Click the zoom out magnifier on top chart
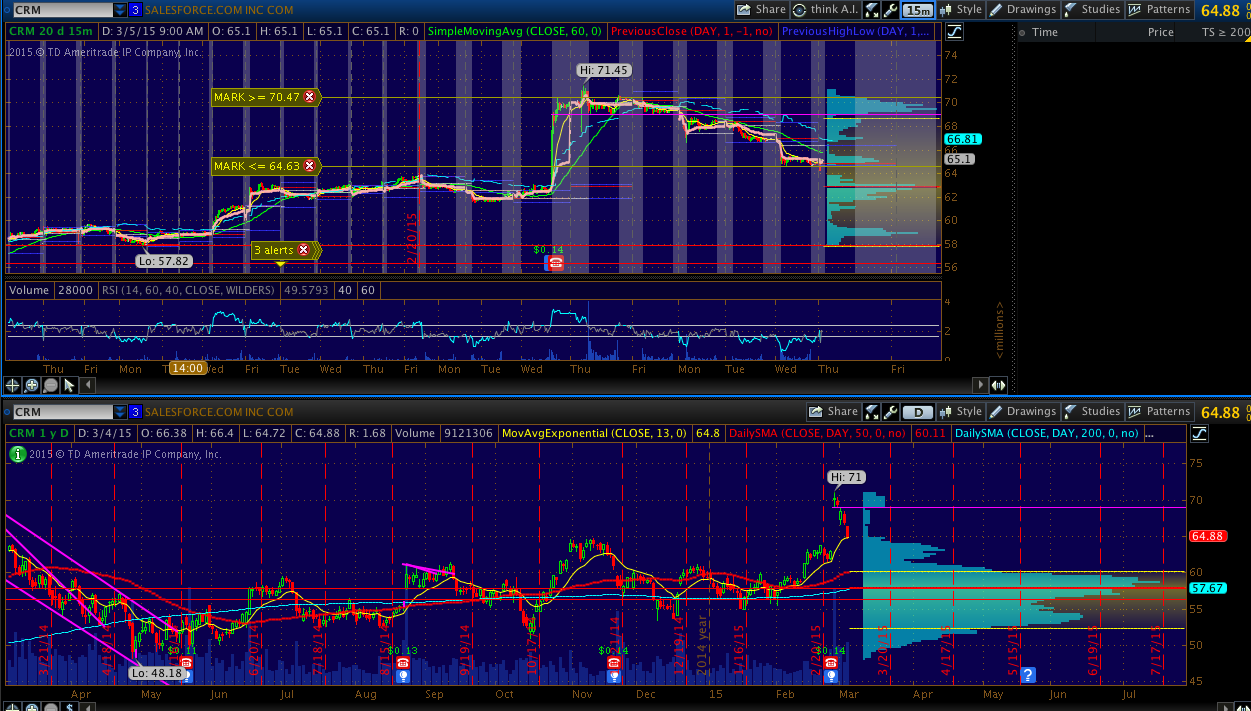Screen dimensions: 1251x711 coord(51,385)
